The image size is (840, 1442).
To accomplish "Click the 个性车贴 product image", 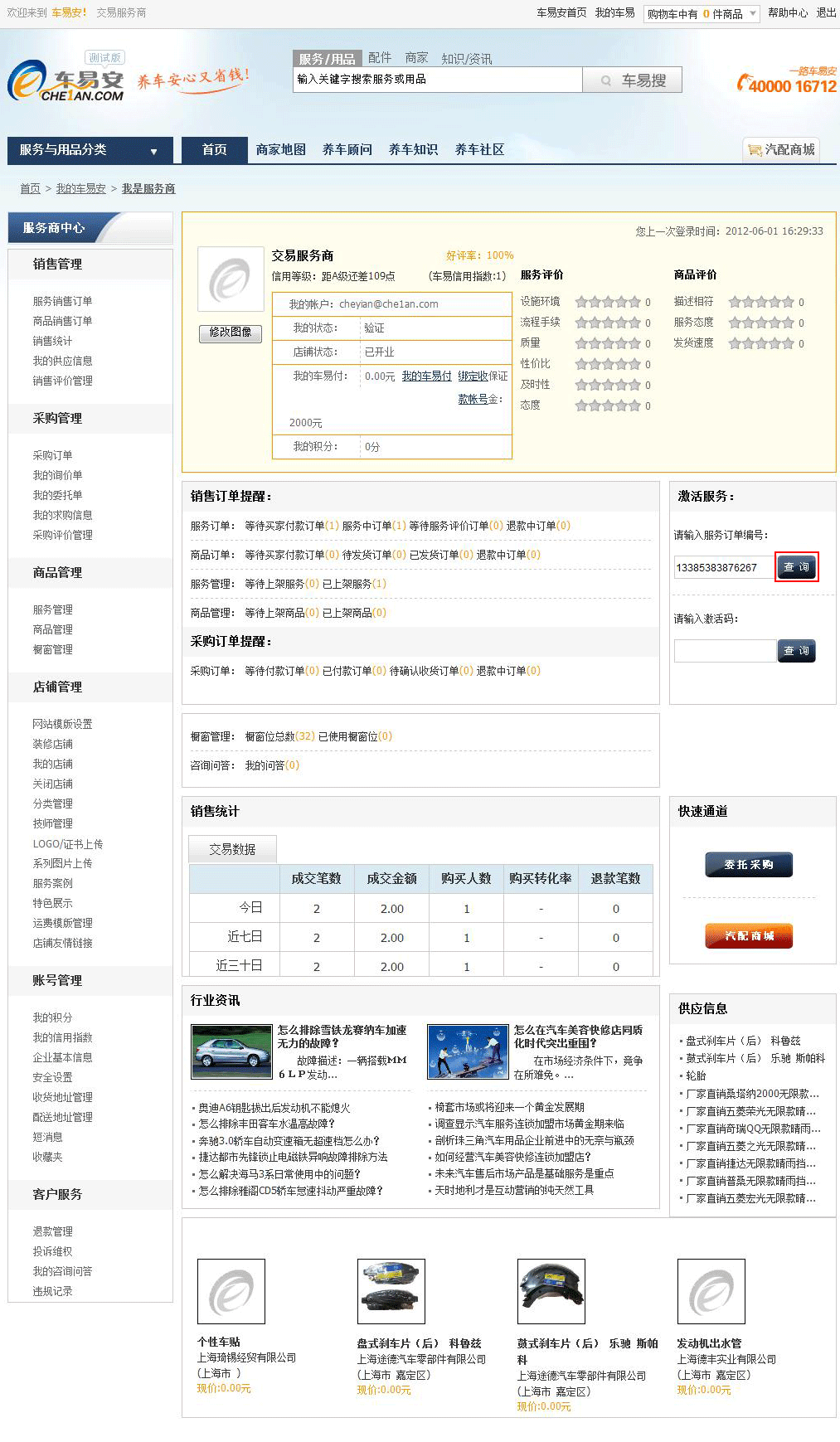I will [x=231, y=1291].
